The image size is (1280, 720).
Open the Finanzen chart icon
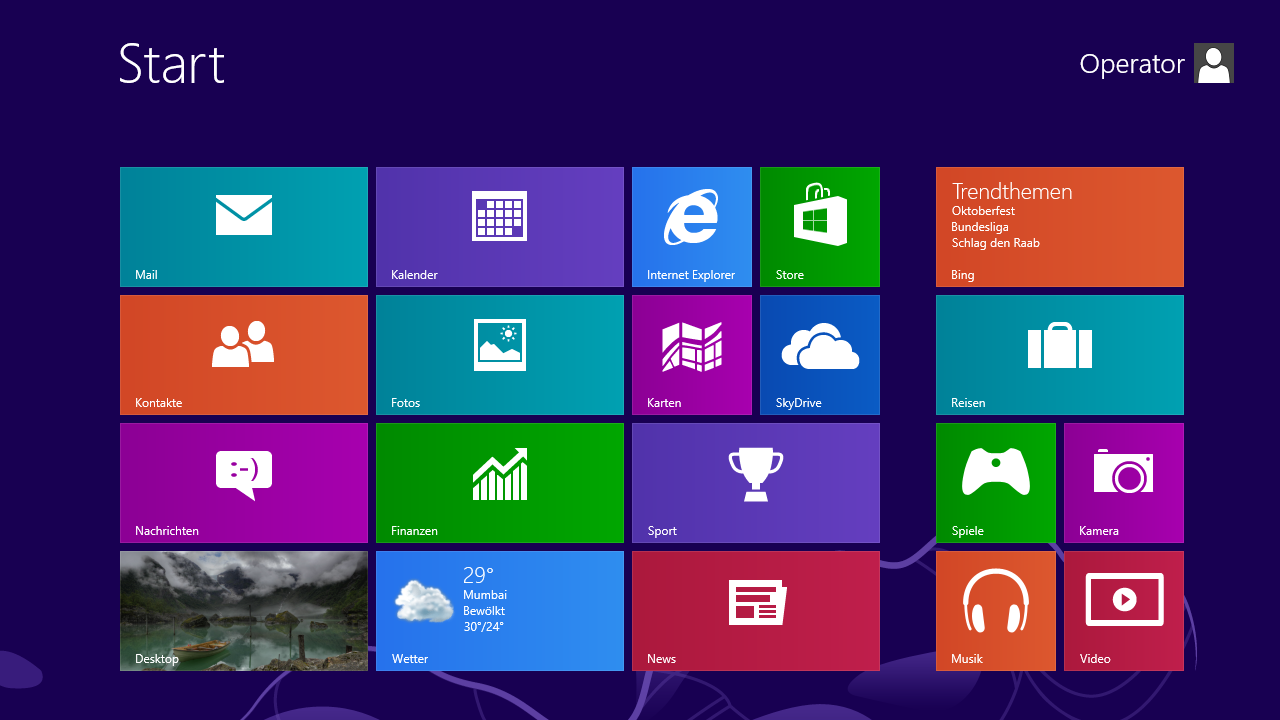click(x=500, y=474)
